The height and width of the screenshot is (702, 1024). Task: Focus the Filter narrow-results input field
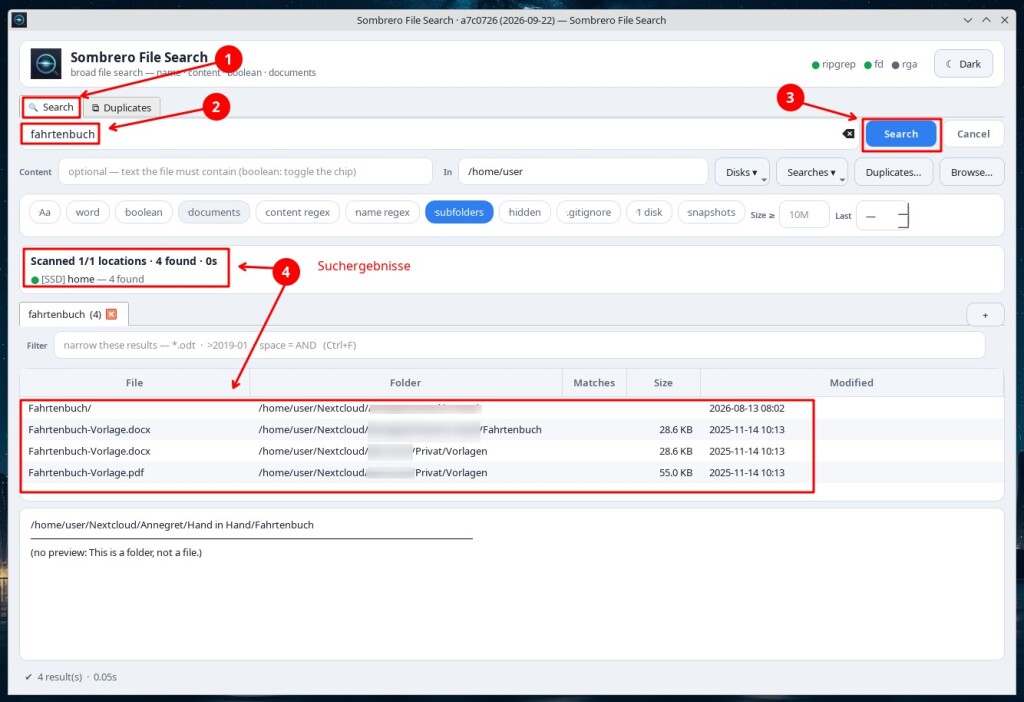pyautogui.click(x=519, y=345)
